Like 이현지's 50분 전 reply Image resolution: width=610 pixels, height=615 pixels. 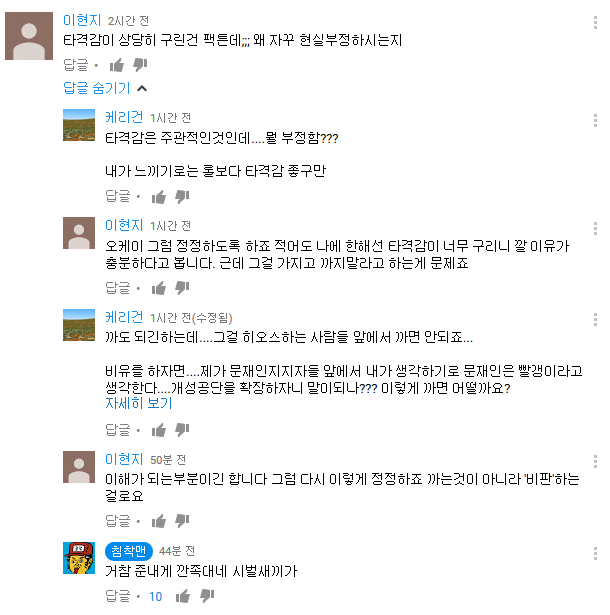(x=158, y=521)
